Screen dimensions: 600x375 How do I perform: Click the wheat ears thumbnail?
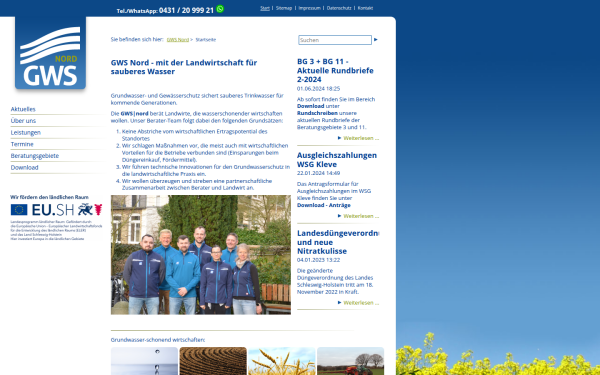(282, 361)
